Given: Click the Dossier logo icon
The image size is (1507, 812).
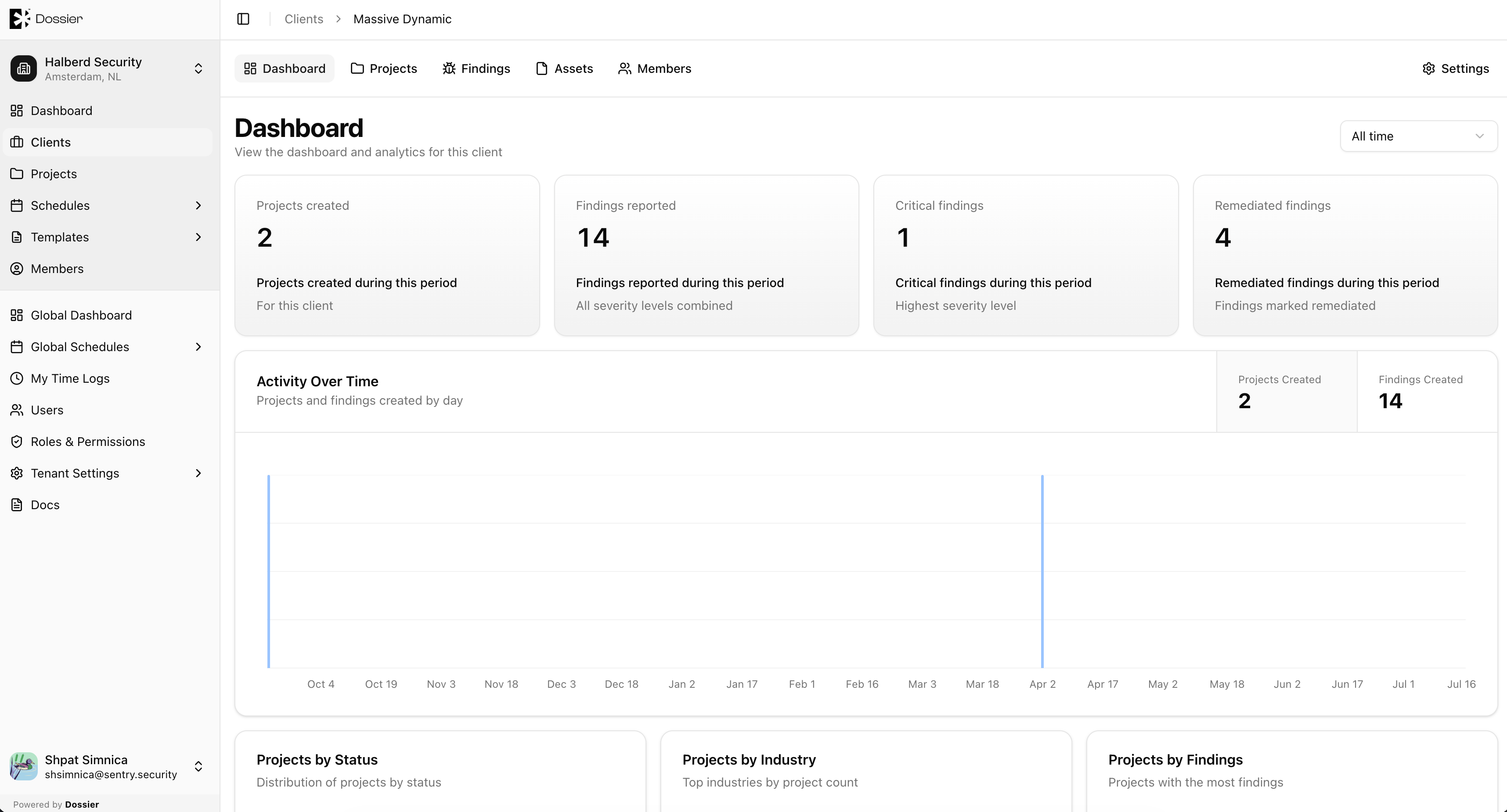Looking at the screenshot, I should (x=19, y=19).
